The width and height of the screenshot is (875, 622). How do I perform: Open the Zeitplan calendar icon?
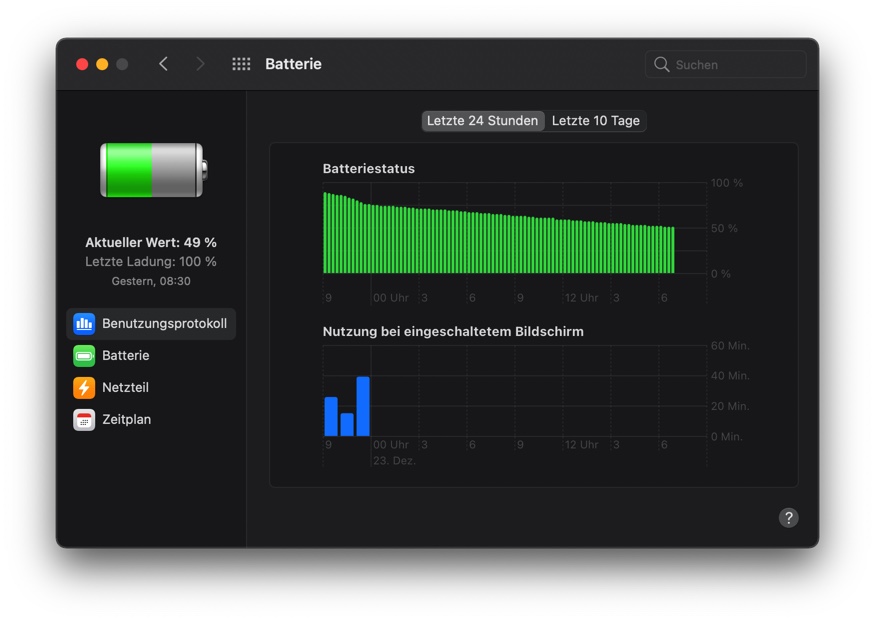(84, 420)
